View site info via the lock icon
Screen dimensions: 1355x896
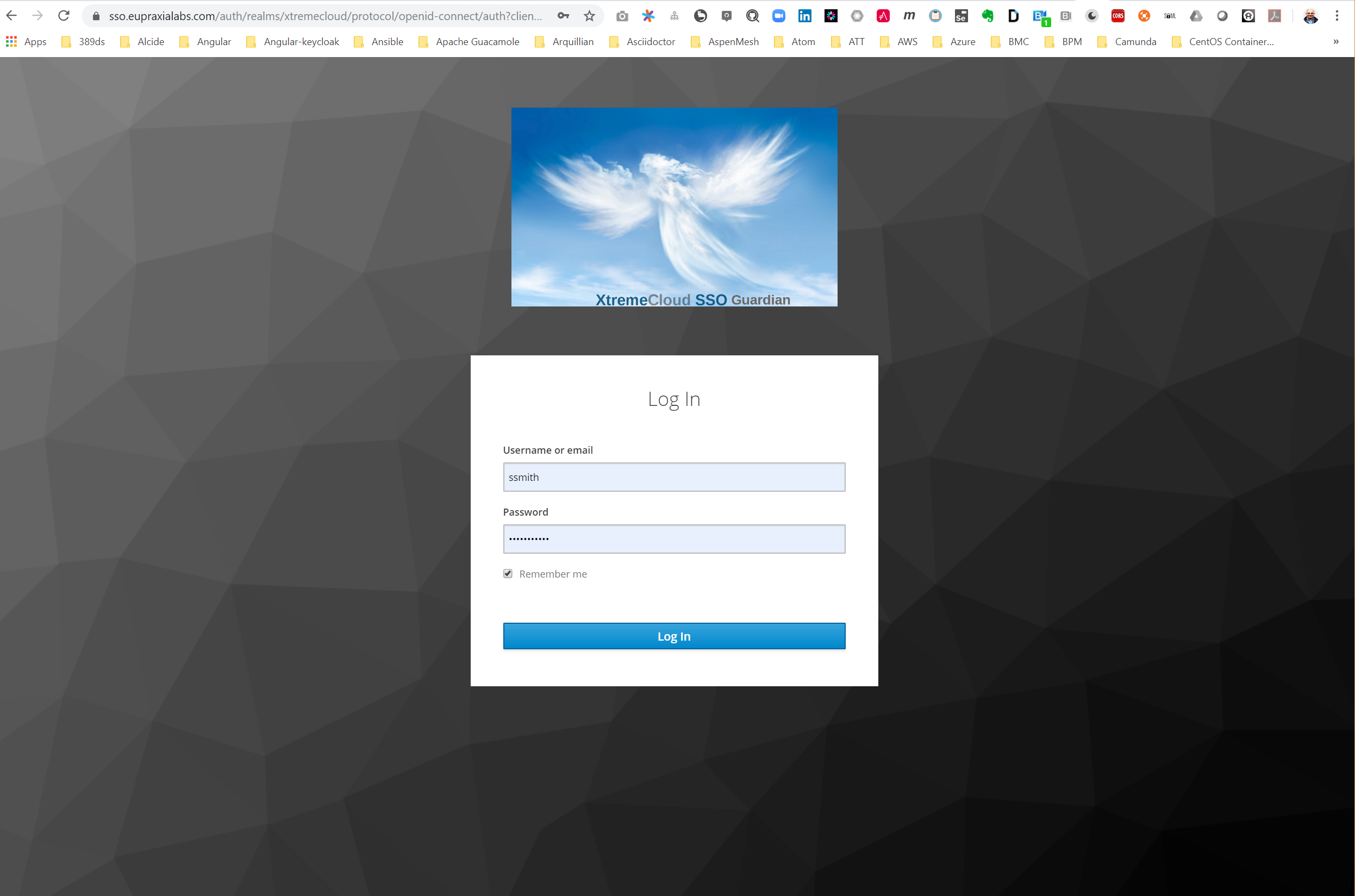coord(96,16)
